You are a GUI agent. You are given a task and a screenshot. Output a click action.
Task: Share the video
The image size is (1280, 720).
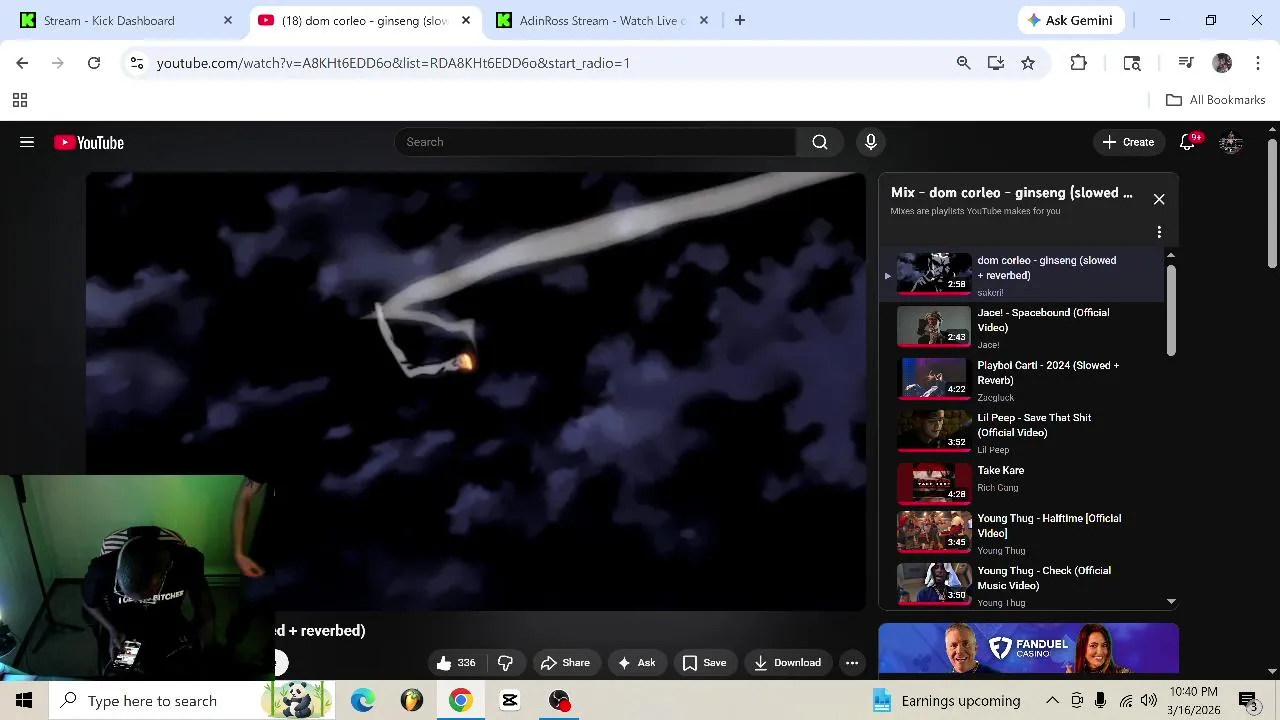pos(565,663)
